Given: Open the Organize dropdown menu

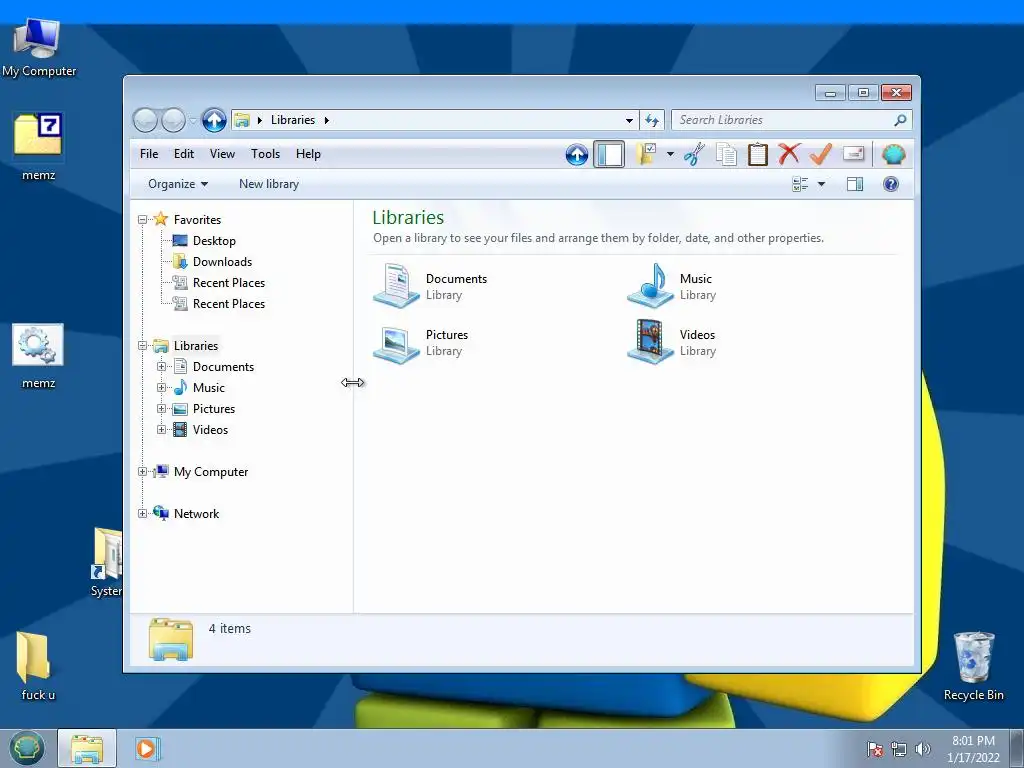Looking at the screenshot, I should pos(178,184).
